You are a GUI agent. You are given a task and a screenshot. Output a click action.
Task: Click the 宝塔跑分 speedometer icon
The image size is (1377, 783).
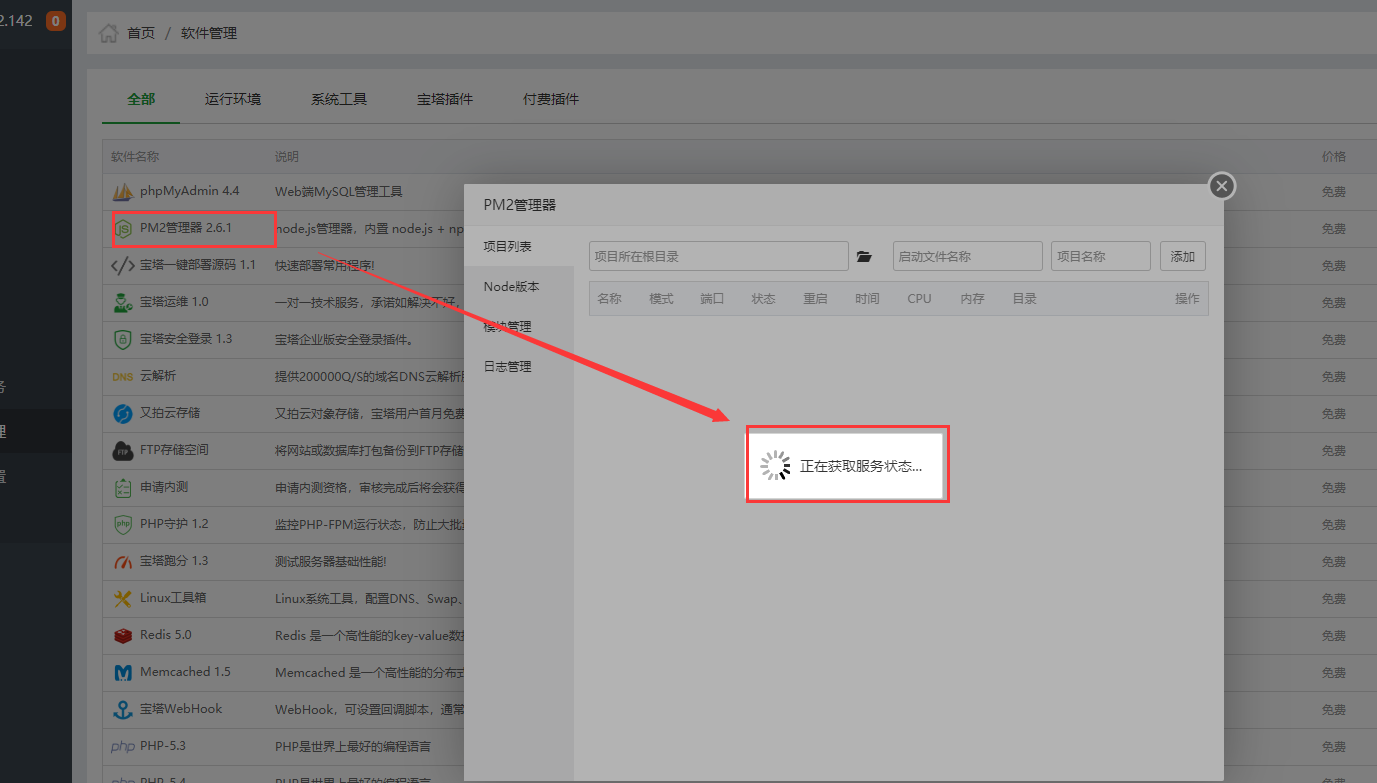click(122, 561)
